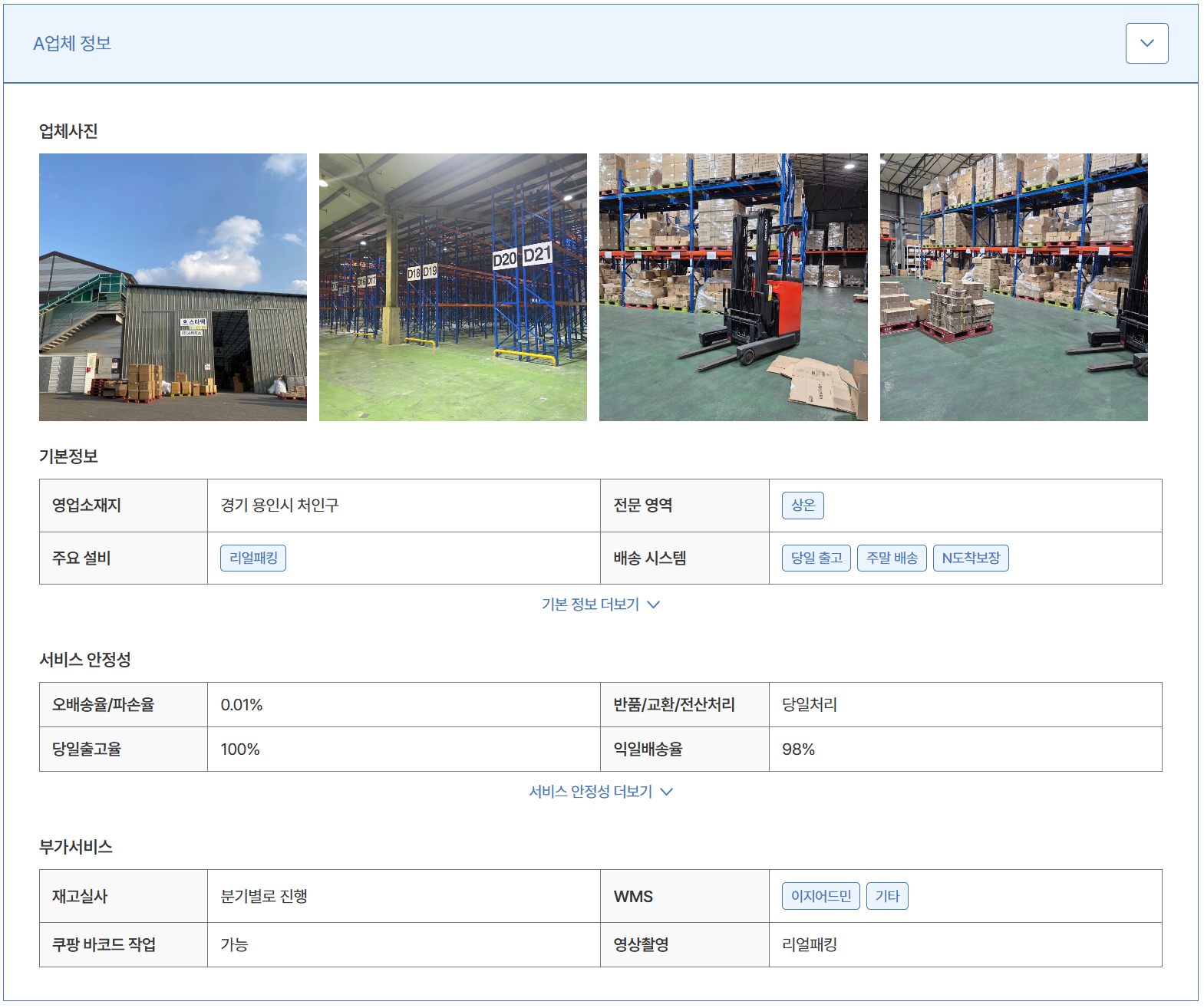Image resolution: width=1204 pixels, height=1008 pixels.
Task: Open the photo of stacked boxes on a pallet
Action: pyautogui.click(x=1014, y=287)
